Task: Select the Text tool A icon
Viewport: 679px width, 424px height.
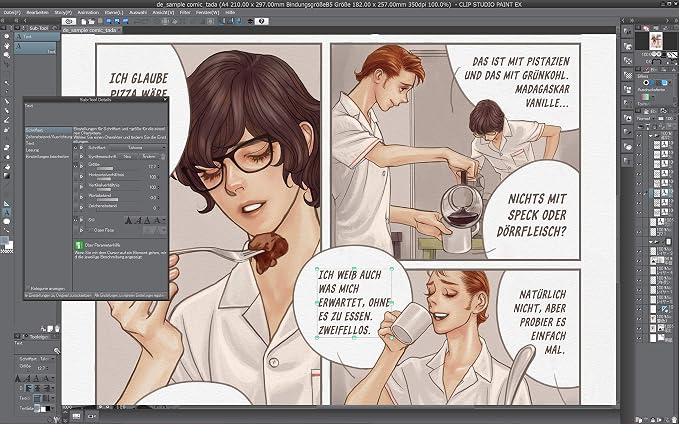Action: click(x=6, y=212)
